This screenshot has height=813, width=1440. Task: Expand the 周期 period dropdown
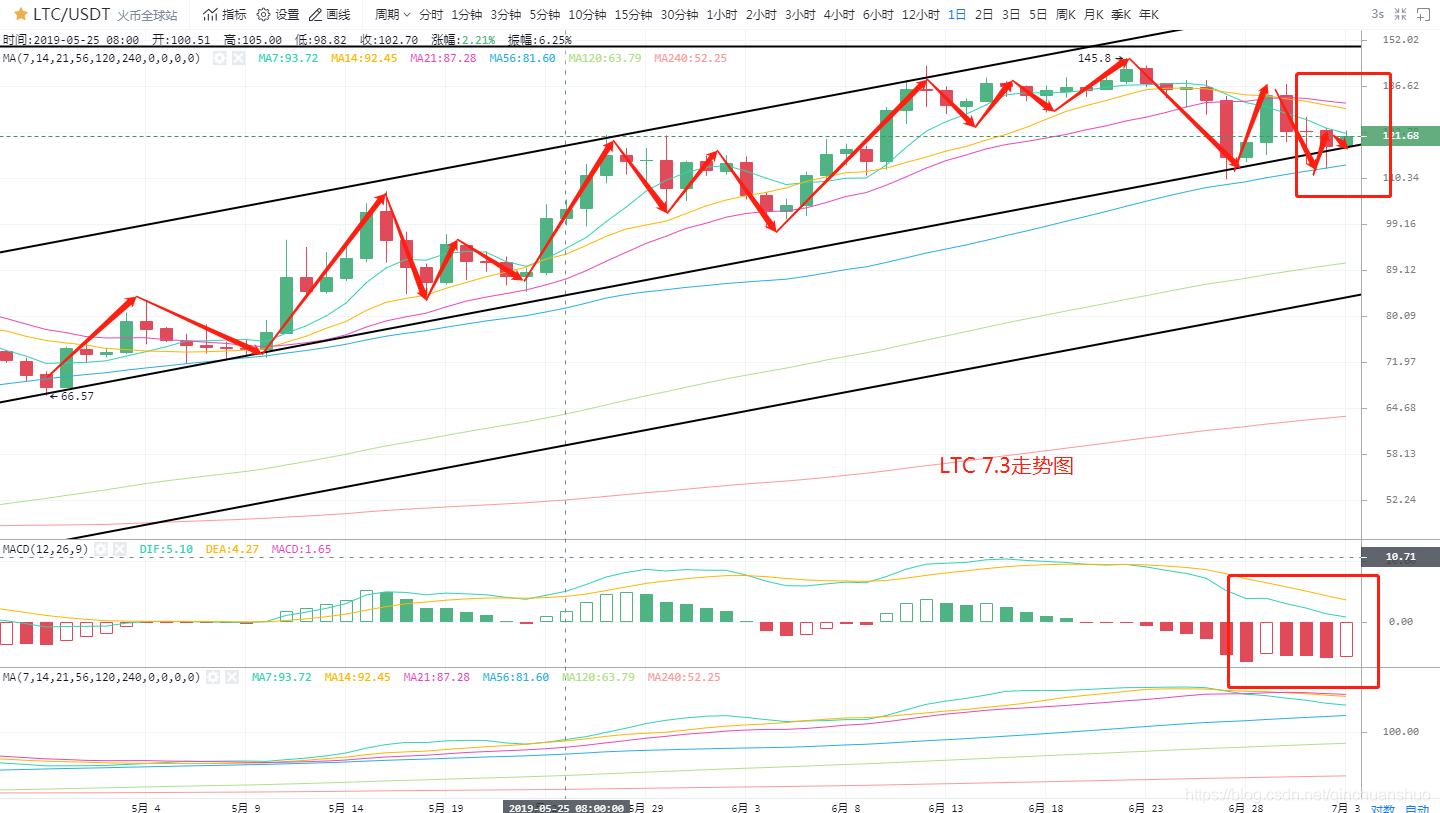point(392,15)
